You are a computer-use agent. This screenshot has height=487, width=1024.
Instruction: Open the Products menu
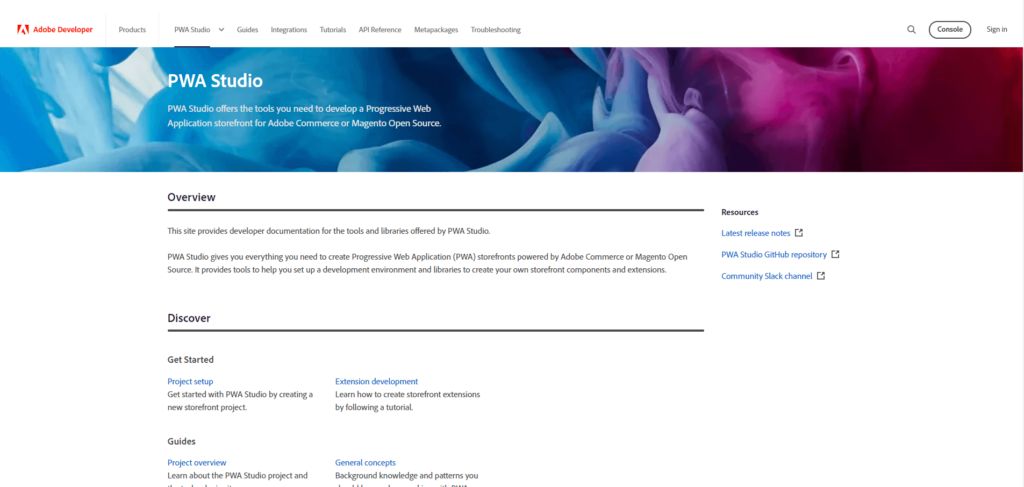click(132, 29)
